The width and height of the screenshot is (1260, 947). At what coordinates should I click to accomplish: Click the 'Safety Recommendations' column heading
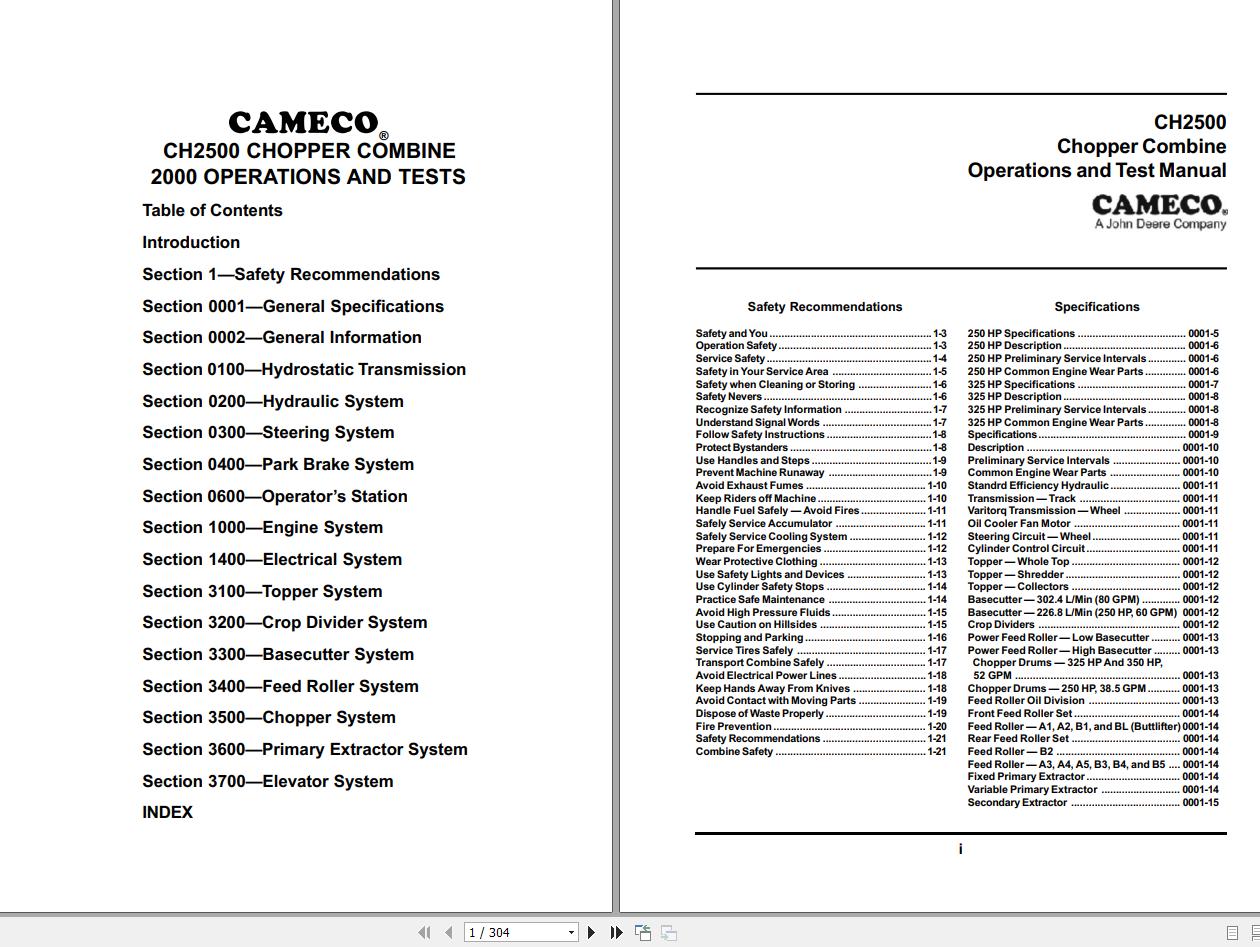click(824, 306)
